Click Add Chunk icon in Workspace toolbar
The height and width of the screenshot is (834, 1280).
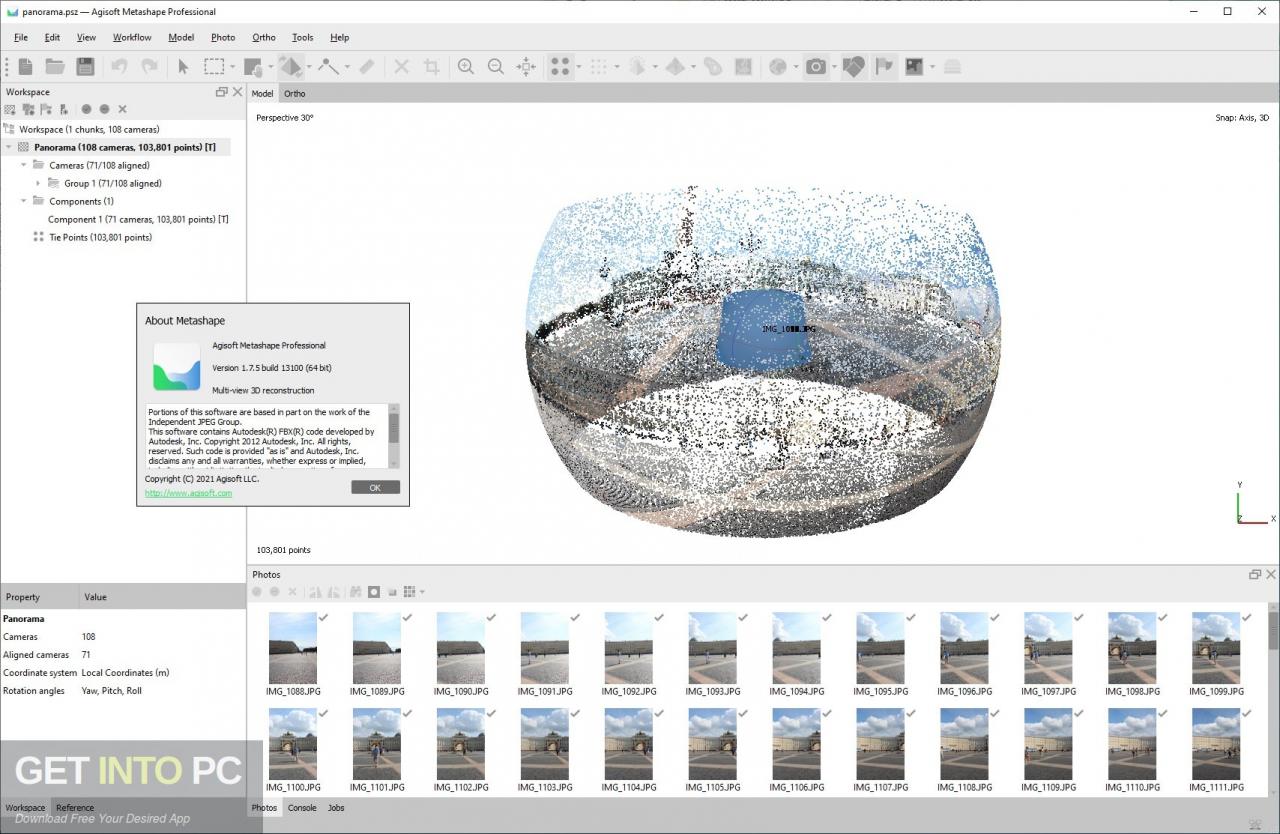[10, 109]
